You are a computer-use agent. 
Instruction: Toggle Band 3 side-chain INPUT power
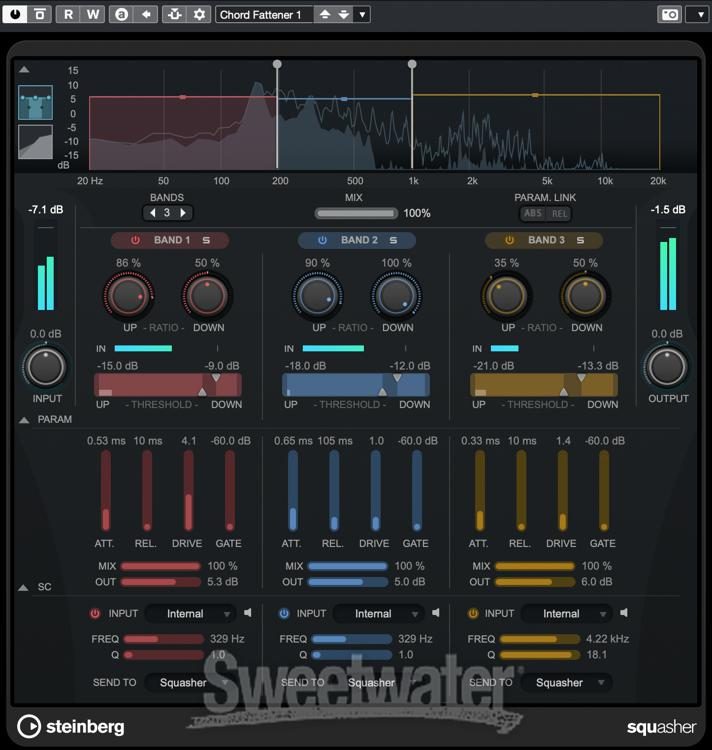(473, 614)
